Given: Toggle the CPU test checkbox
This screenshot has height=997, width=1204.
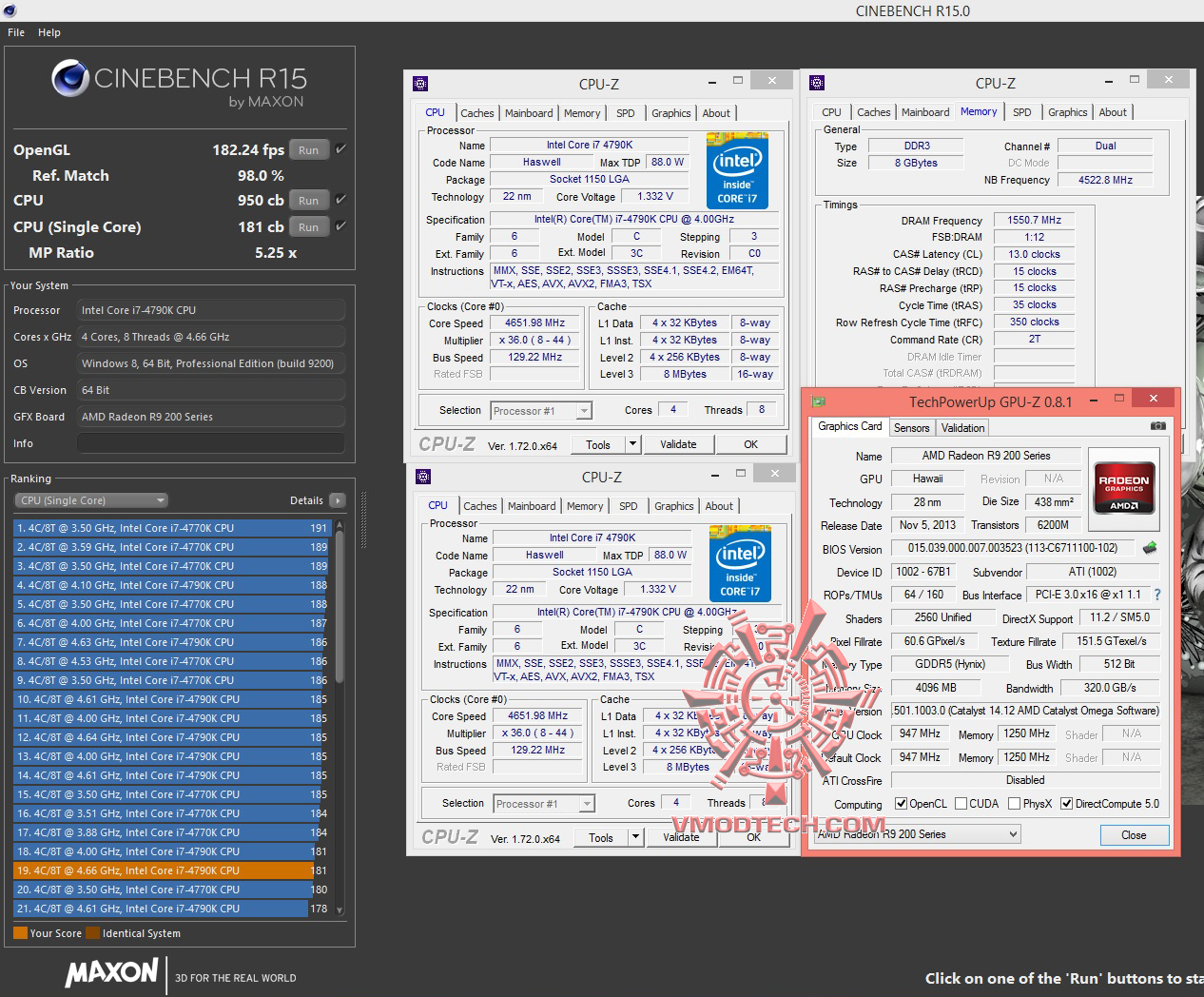Looking at the screenshot, I should (x=340, y=199).
